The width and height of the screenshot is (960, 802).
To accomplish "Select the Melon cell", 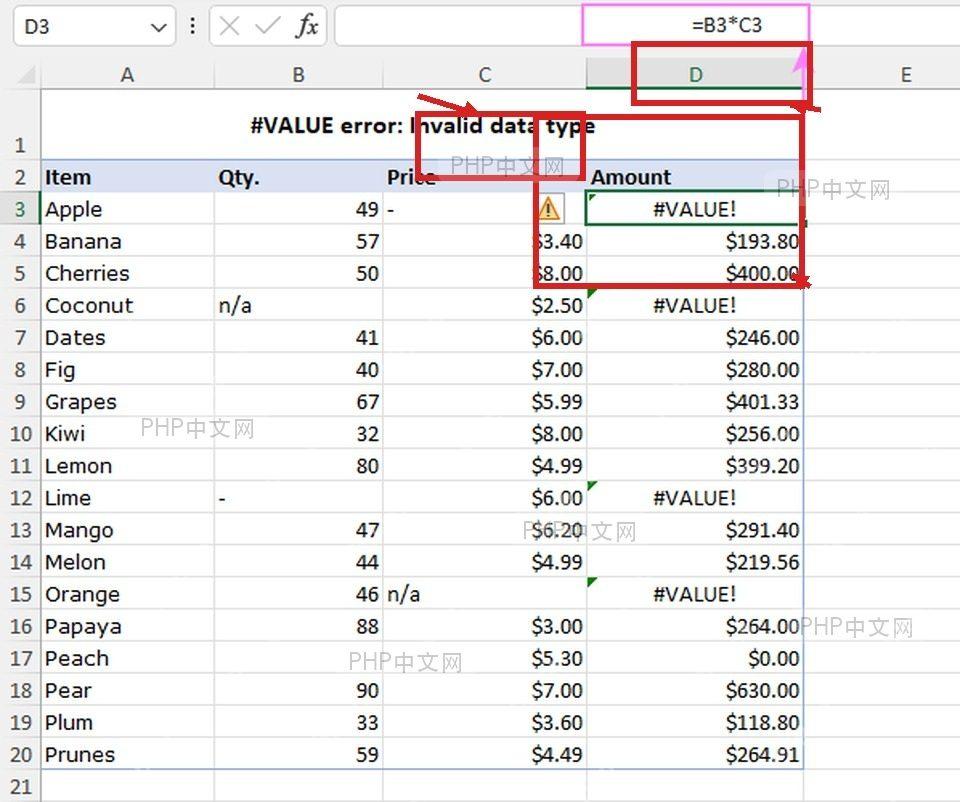I will (x=127, y=561).
